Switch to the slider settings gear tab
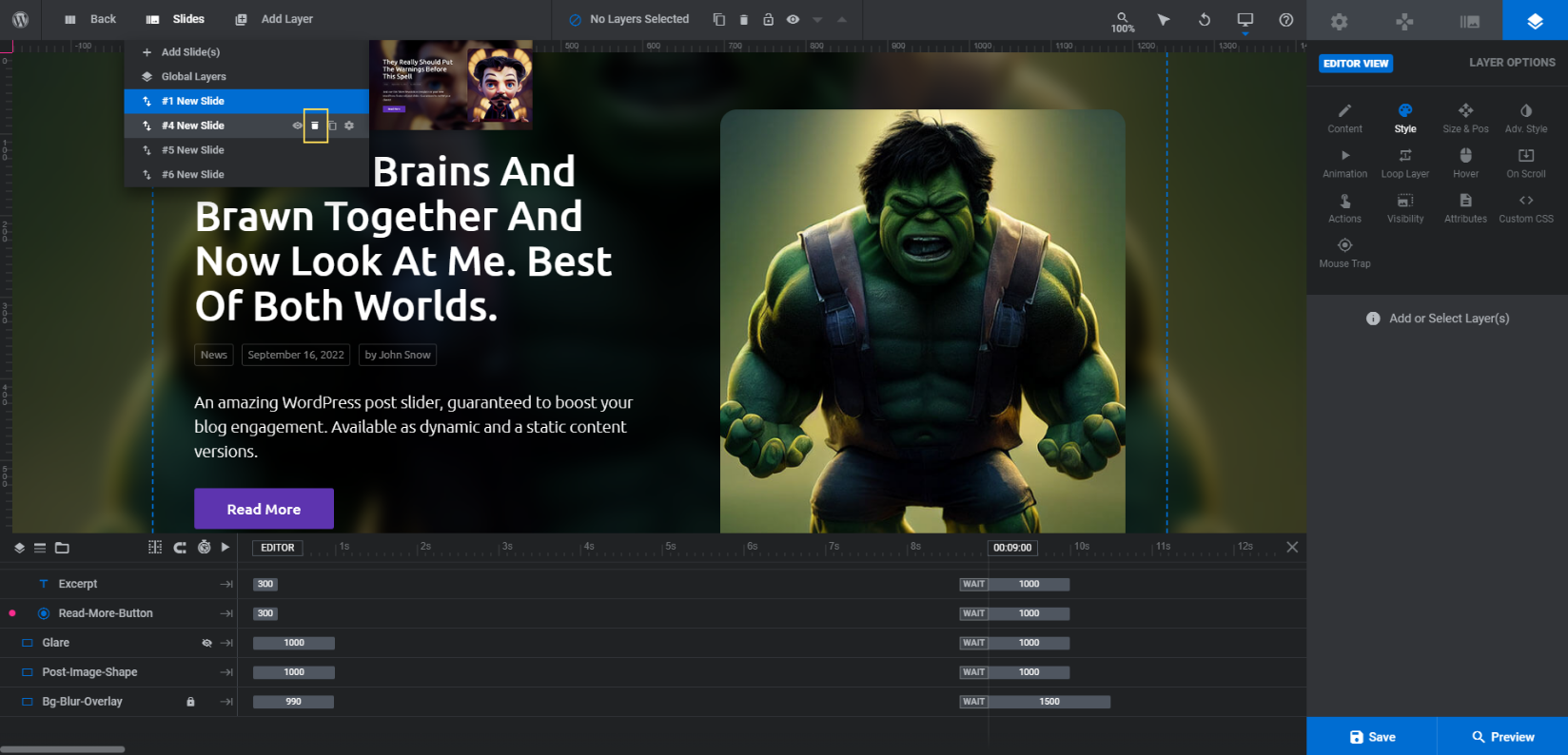Screen dimensions: 1568x755 coord(1340,20)
